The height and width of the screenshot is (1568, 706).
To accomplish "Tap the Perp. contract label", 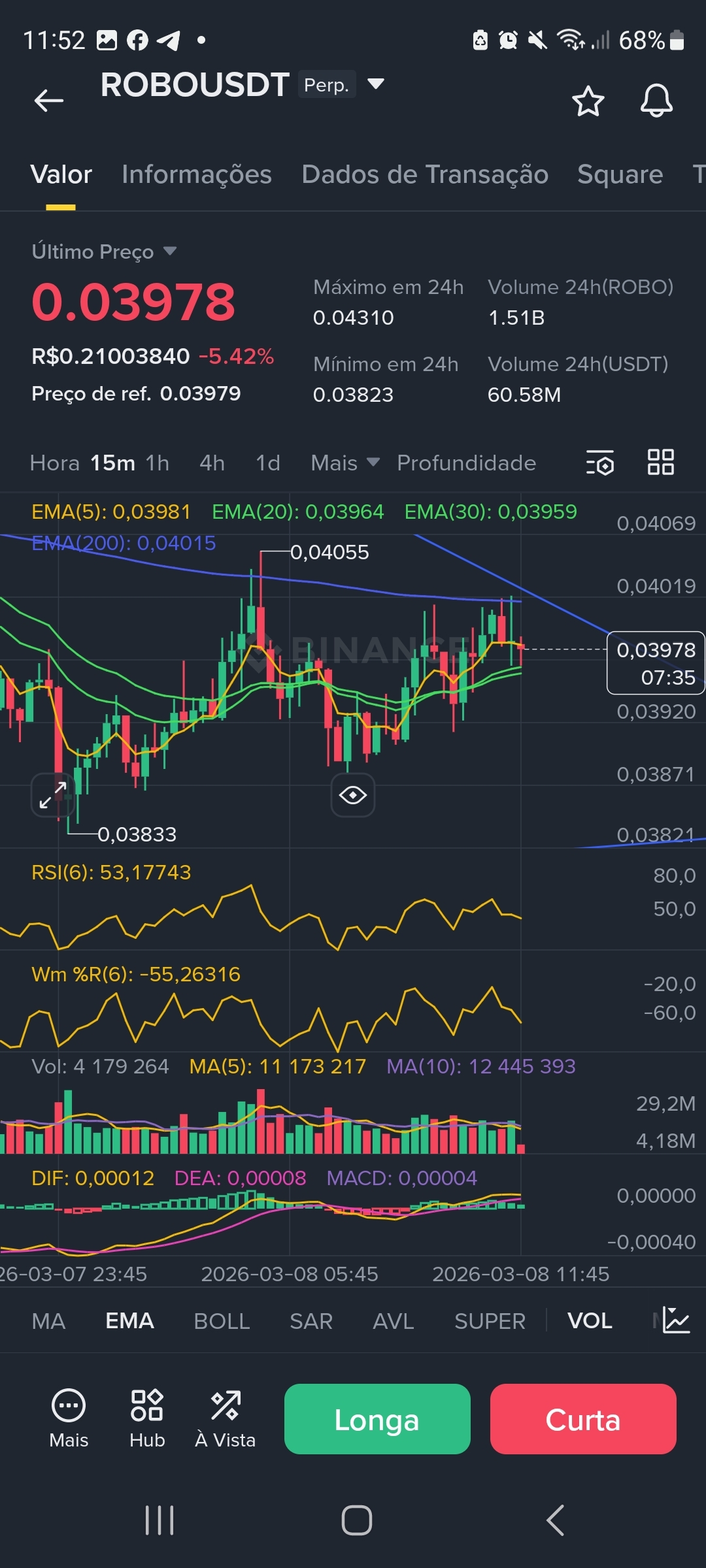I will point(327,84).
